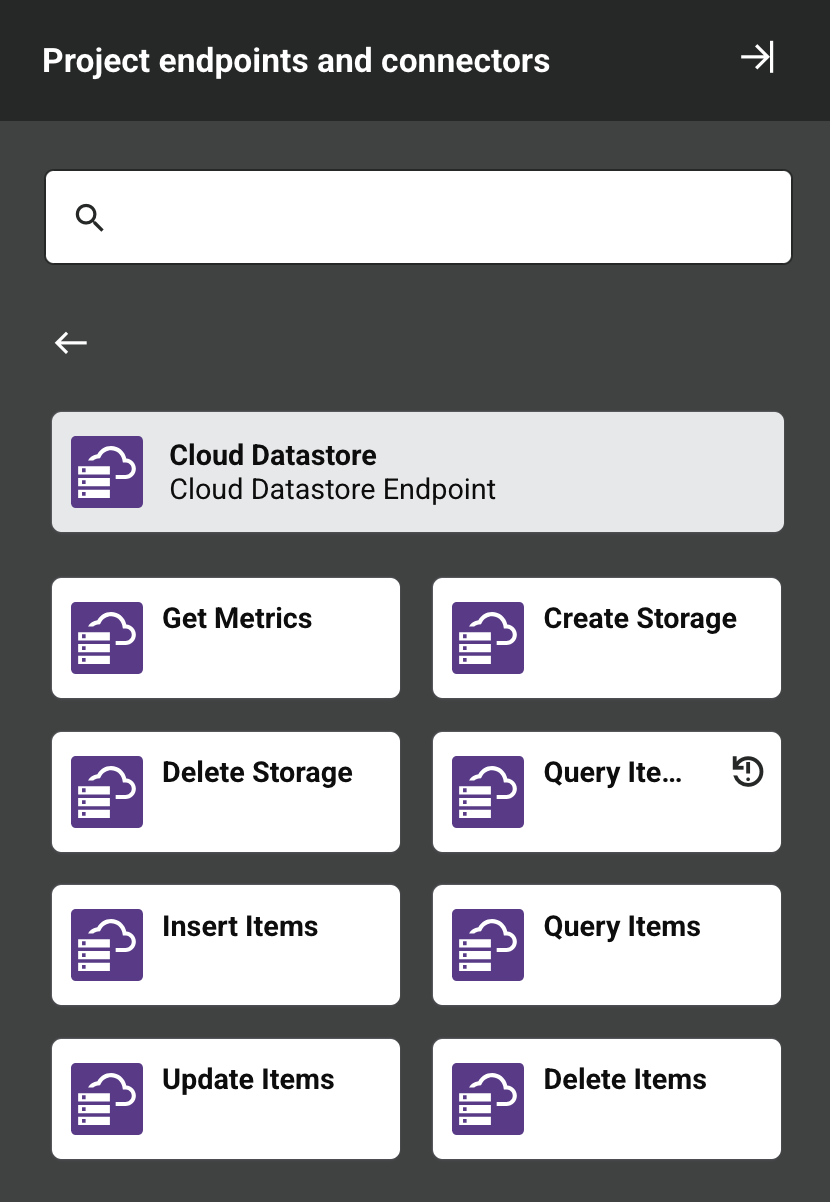Click inside the search input field
830x1202 pixels.
(x=418, y=216)
